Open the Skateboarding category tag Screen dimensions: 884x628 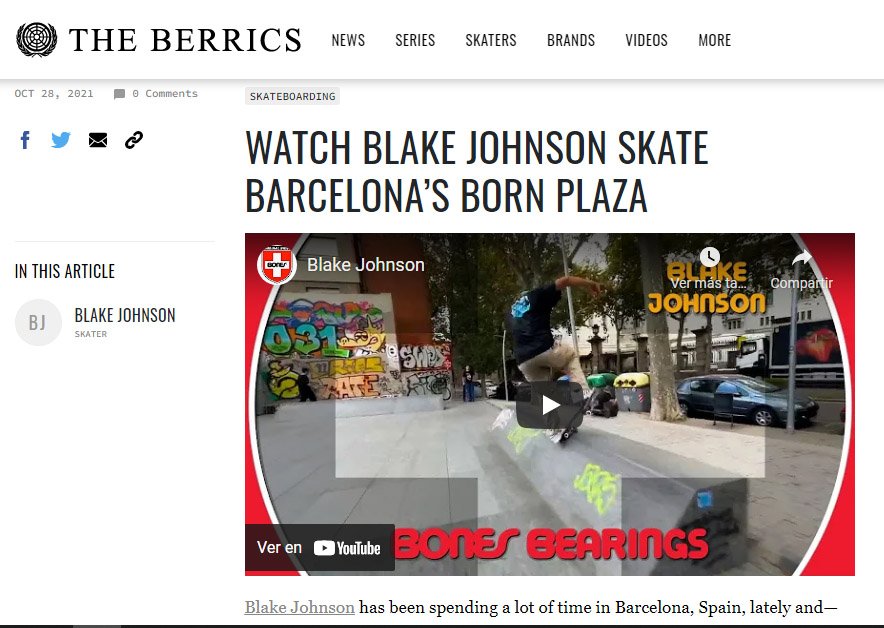[293, 96]
